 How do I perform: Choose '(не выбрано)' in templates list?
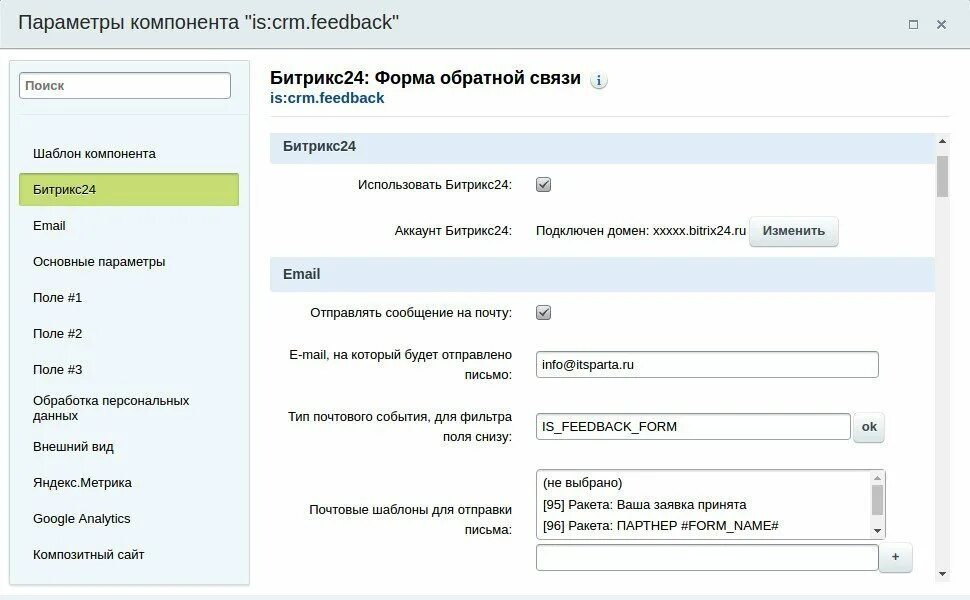pyautogui.click(x=582, y=482)
